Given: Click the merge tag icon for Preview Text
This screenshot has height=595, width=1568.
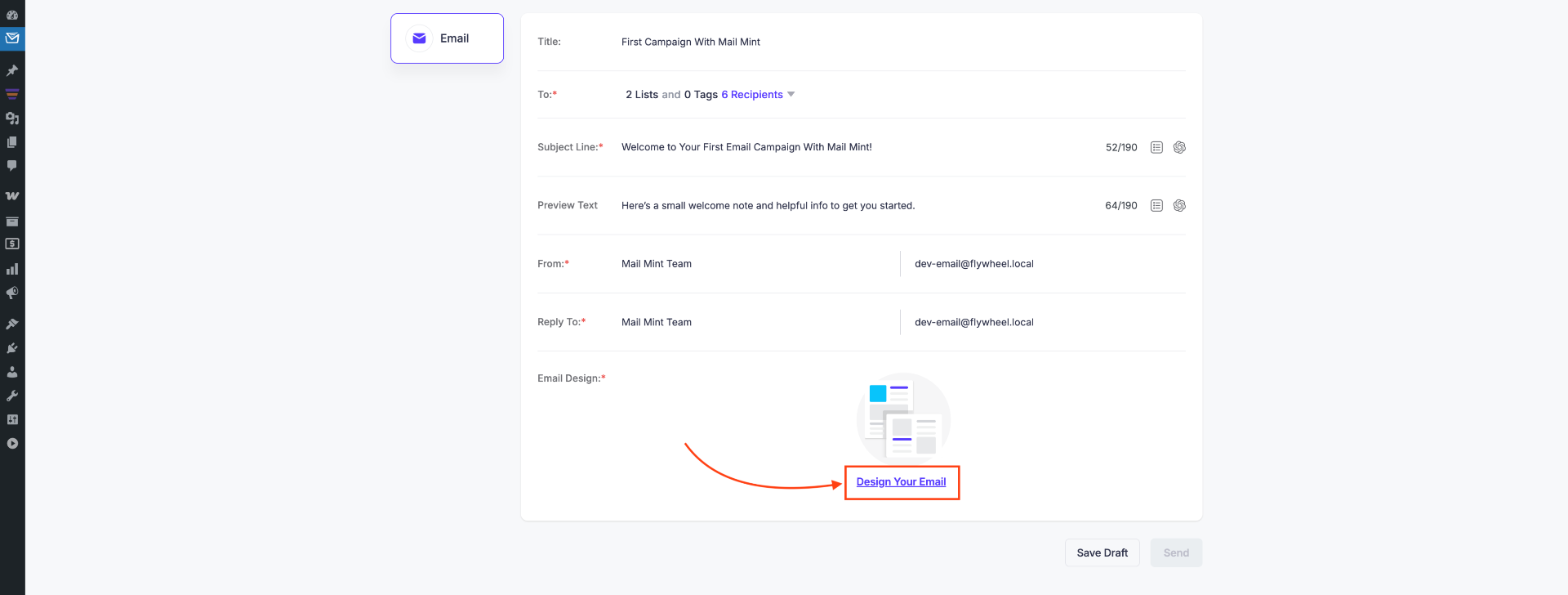Looking at the screenshot, I should 1156,206.
